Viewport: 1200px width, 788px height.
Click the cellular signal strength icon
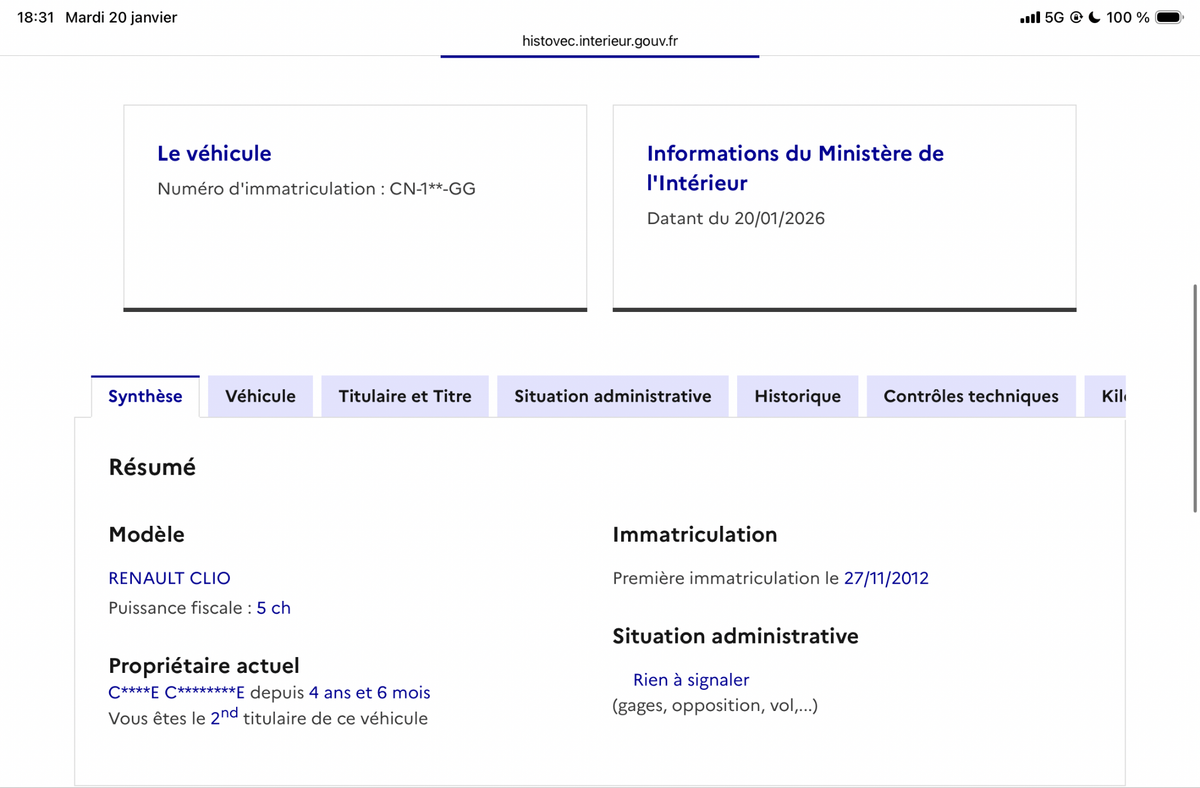[1031, 16]
